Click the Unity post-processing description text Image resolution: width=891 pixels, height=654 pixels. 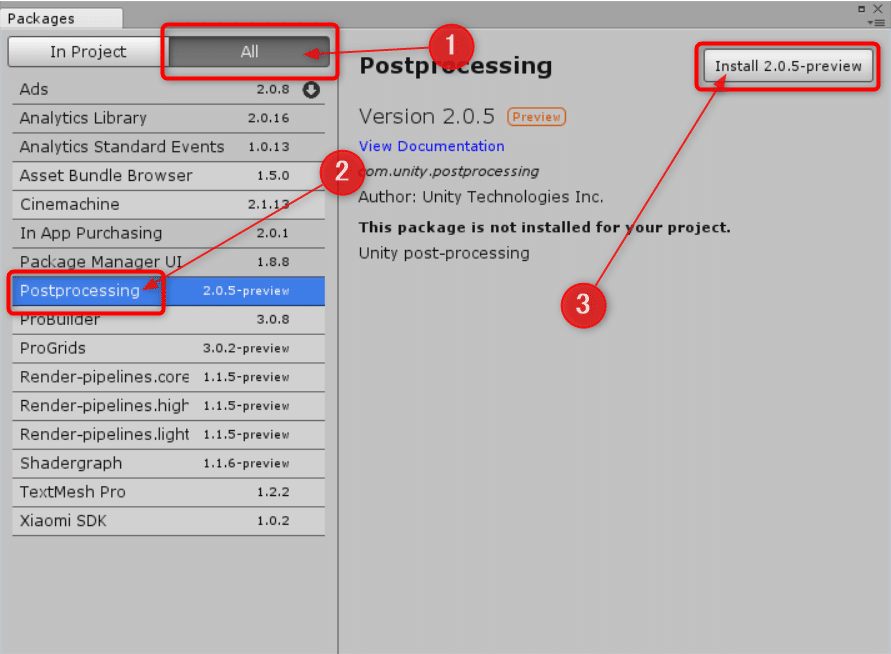444,253
